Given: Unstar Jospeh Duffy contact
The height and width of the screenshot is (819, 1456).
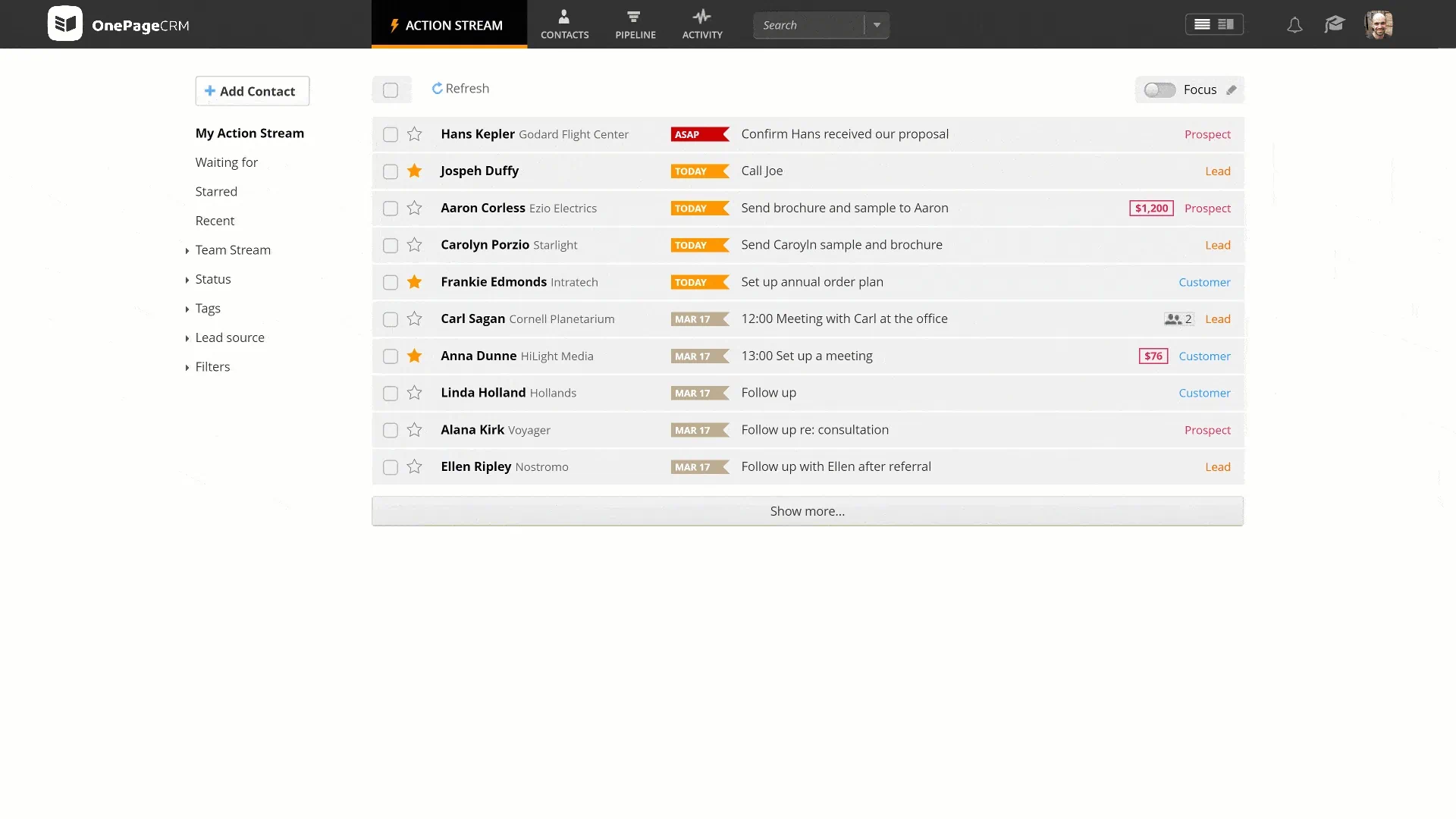Looking at the screenshot, I should [x=414, y=171].
